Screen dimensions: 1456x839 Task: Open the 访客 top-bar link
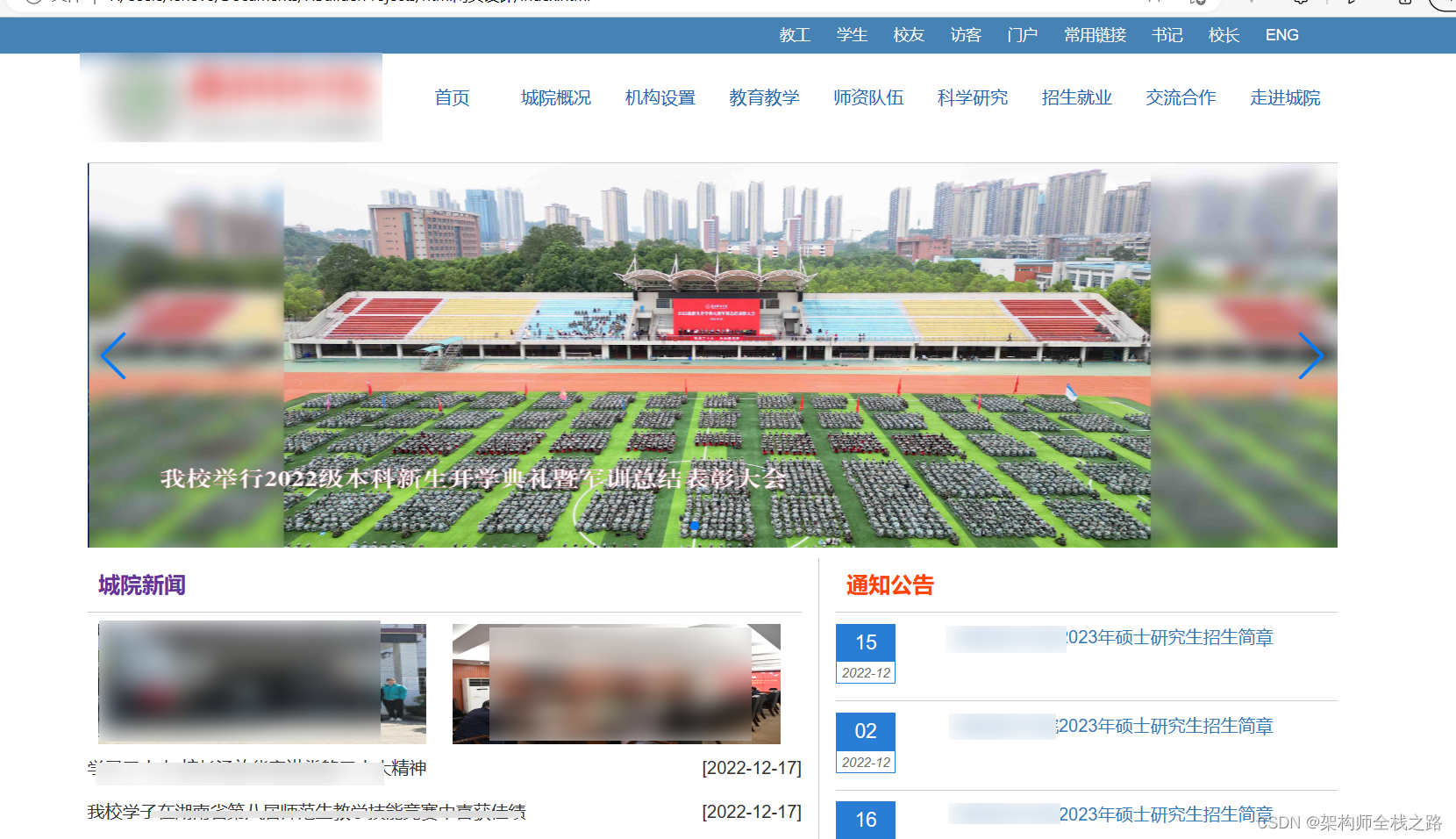pos(966,35)
